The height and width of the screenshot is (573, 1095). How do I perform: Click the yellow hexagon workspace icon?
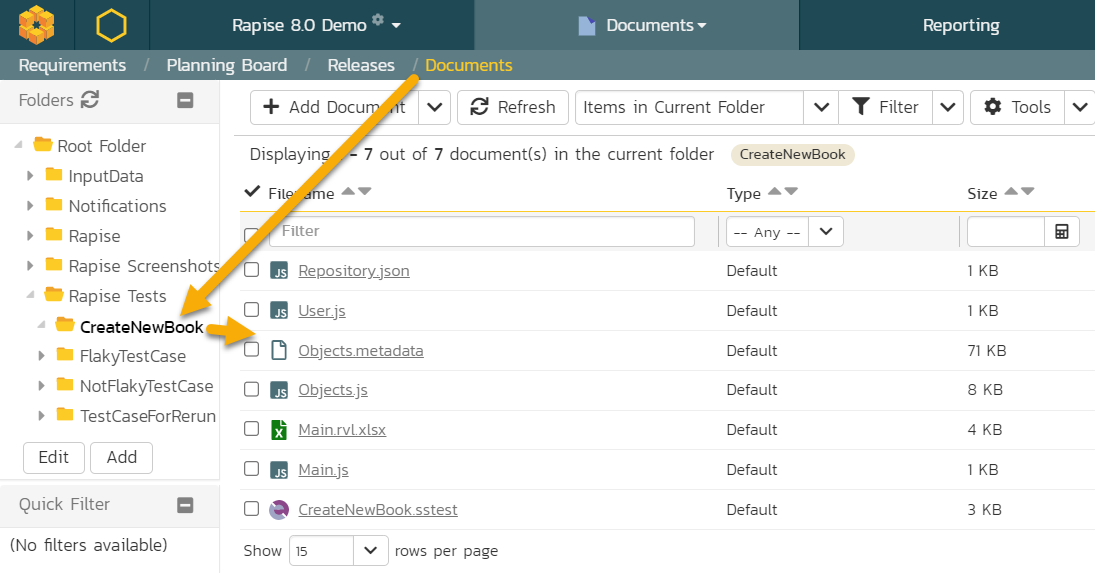[111, 25]
